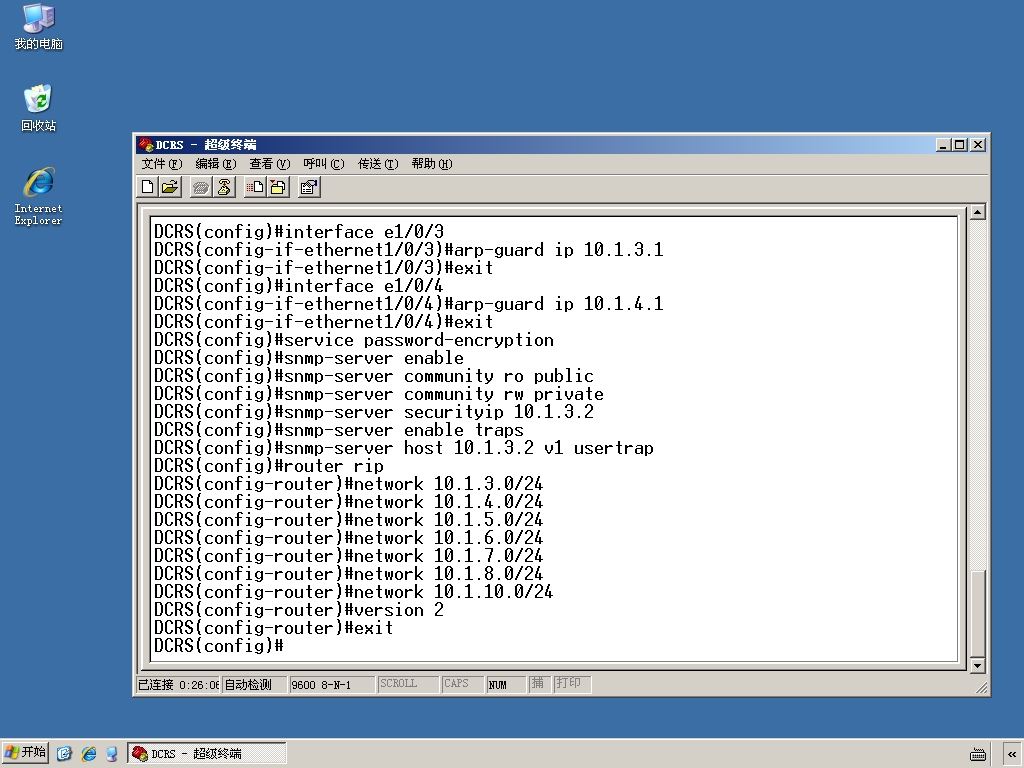Click the vertical scrollbar thumb

click(977, 613)
